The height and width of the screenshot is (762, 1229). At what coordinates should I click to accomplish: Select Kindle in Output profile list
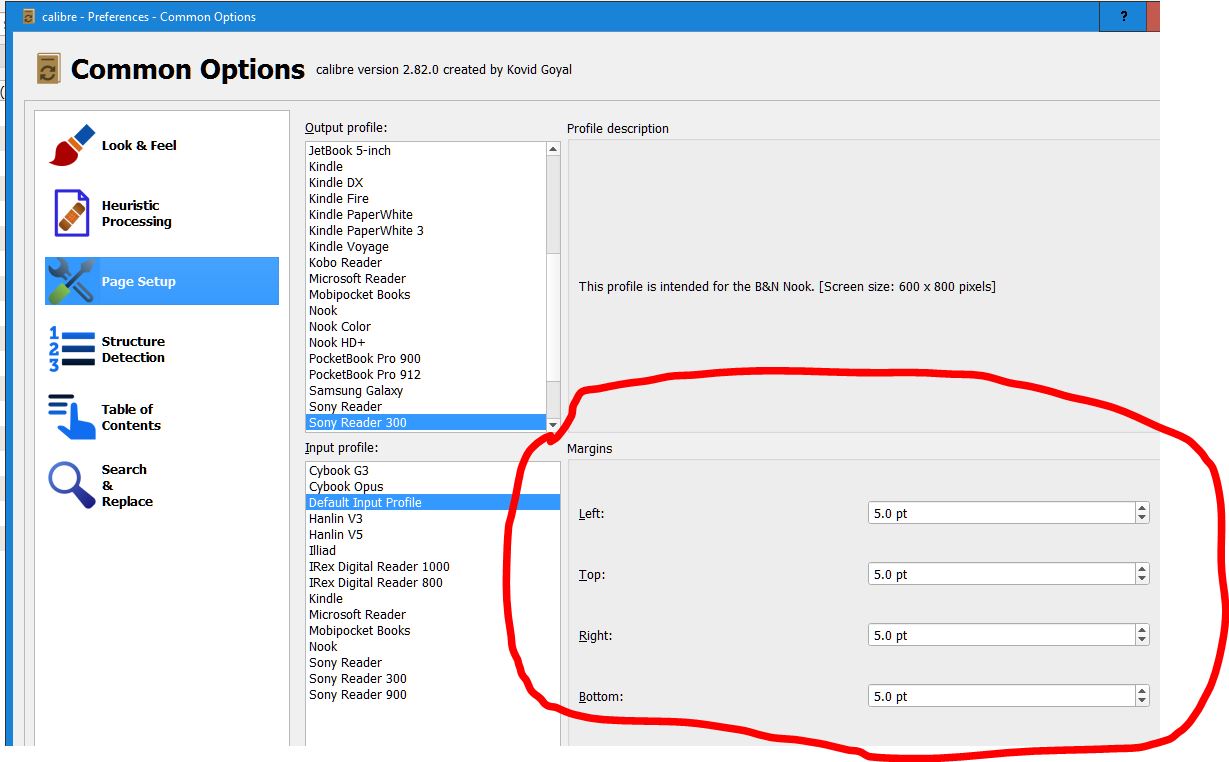point(425,166)
